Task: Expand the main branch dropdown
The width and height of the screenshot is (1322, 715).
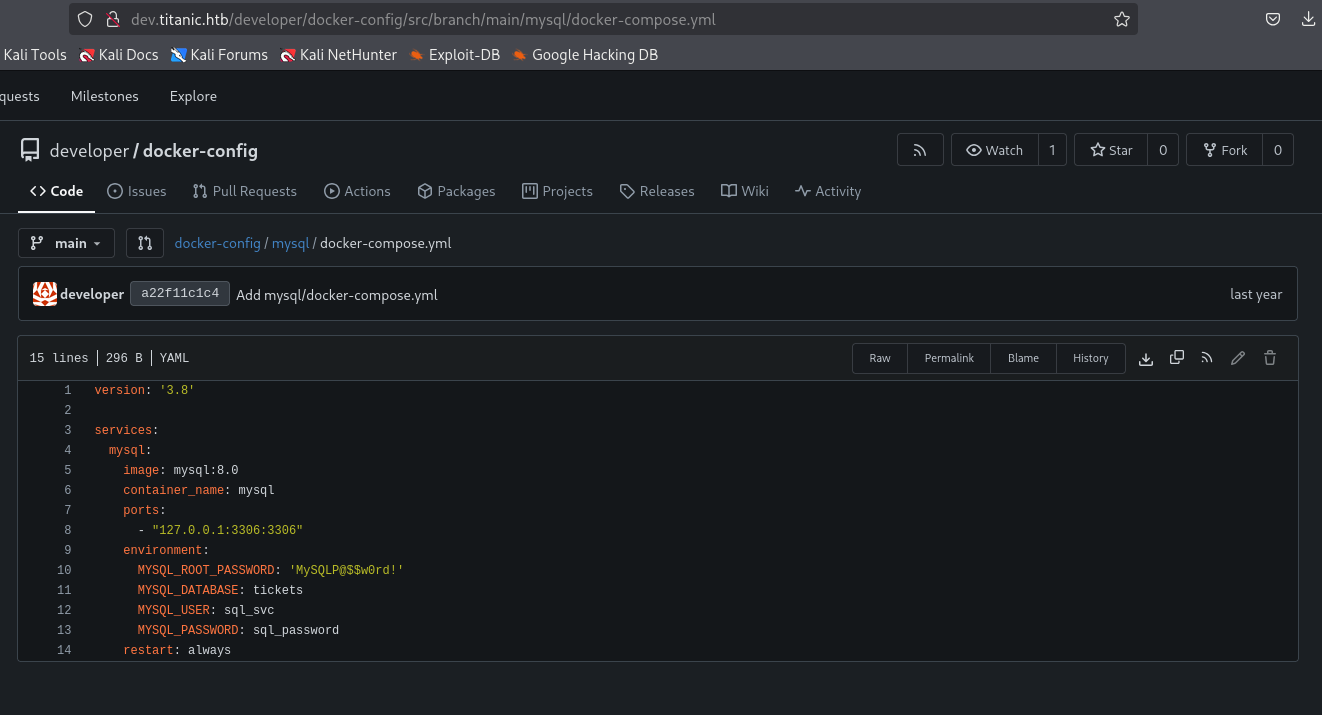Action: click(x=66, y=243)
